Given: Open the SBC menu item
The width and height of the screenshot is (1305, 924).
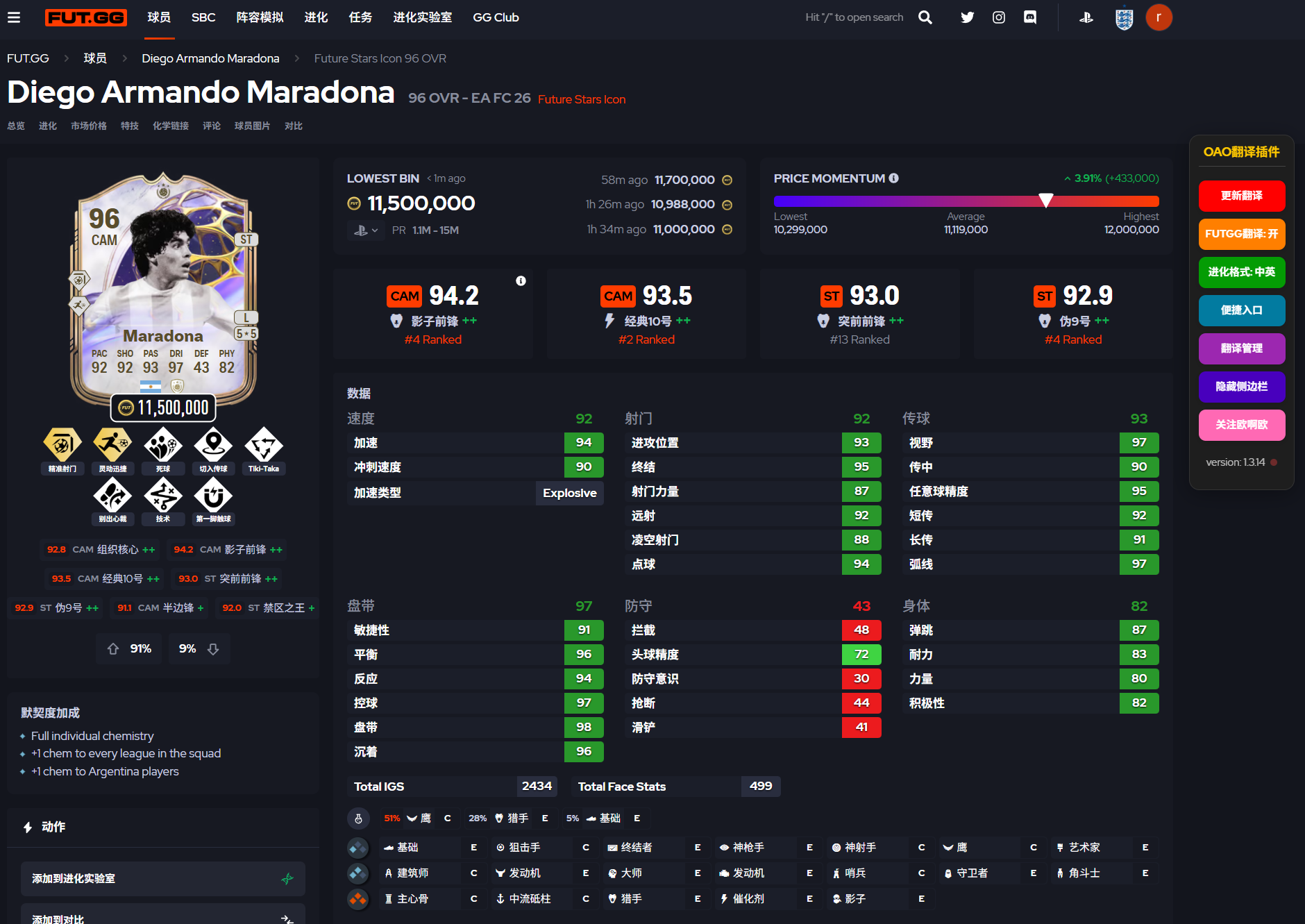Looking at the screenshot, I should click(203, 17).
